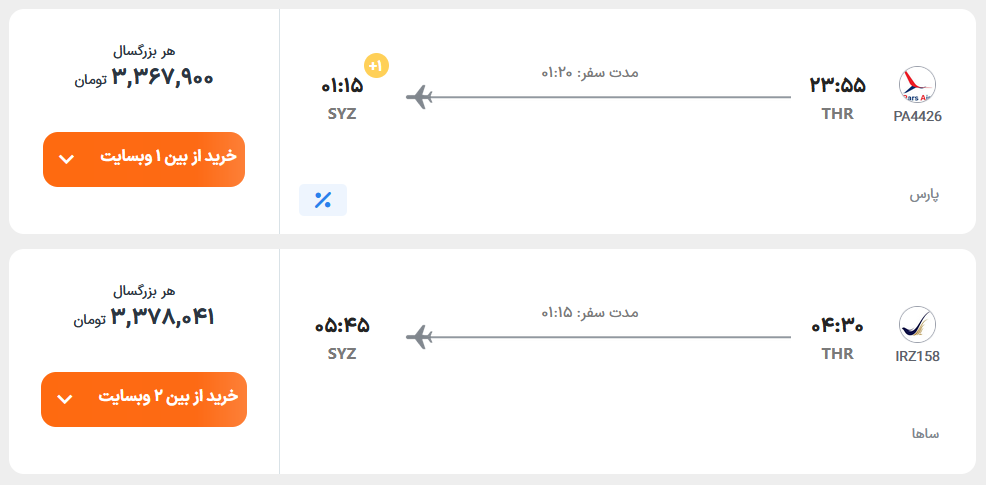This screenshot has height=485, width=986.
Task: Click the 04:30 departure time from THR
Action: (x=837, y=326)
